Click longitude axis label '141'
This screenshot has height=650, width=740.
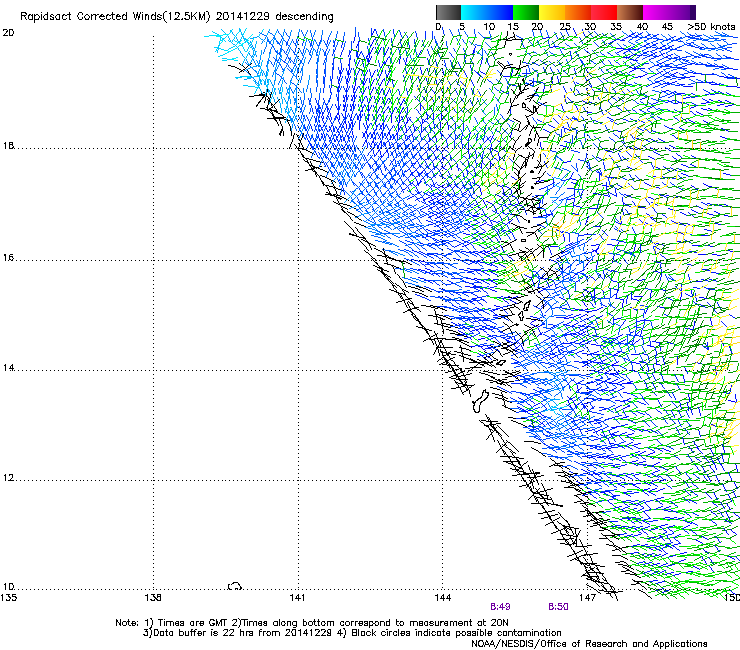click(297, 598)
